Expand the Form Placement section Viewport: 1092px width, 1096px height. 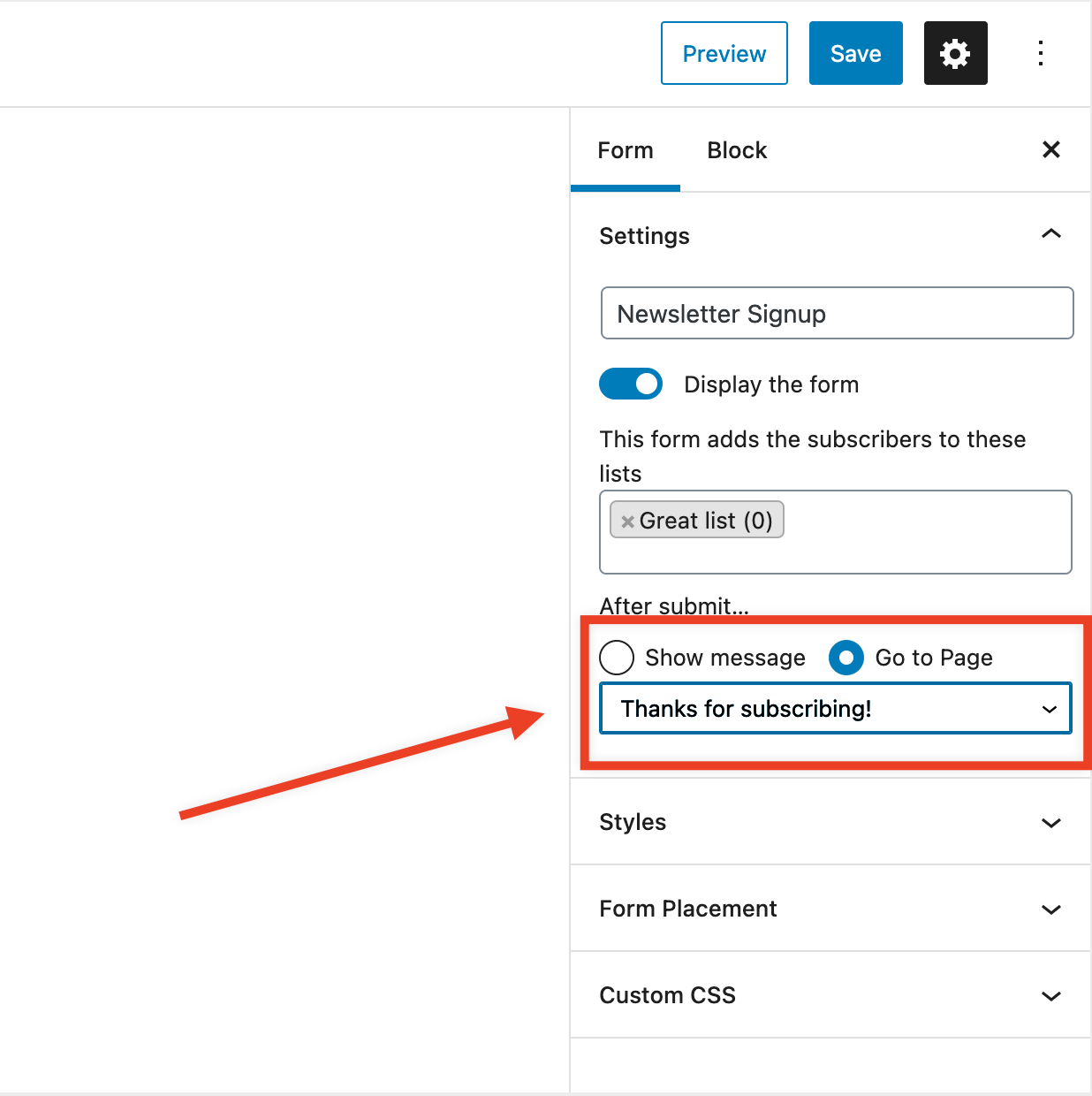coord(830,909)
